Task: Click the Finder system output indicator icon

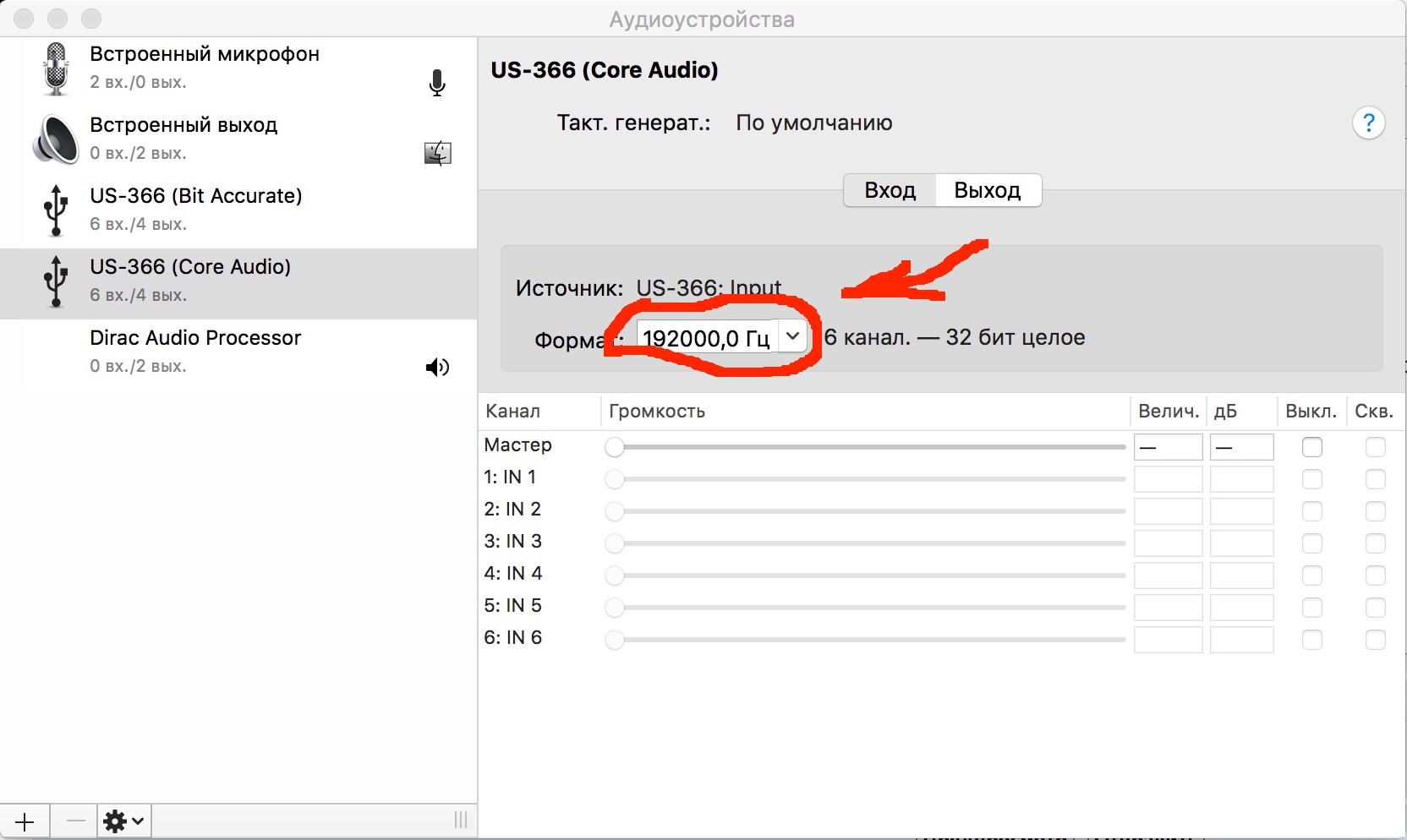Action: point(437,153)
